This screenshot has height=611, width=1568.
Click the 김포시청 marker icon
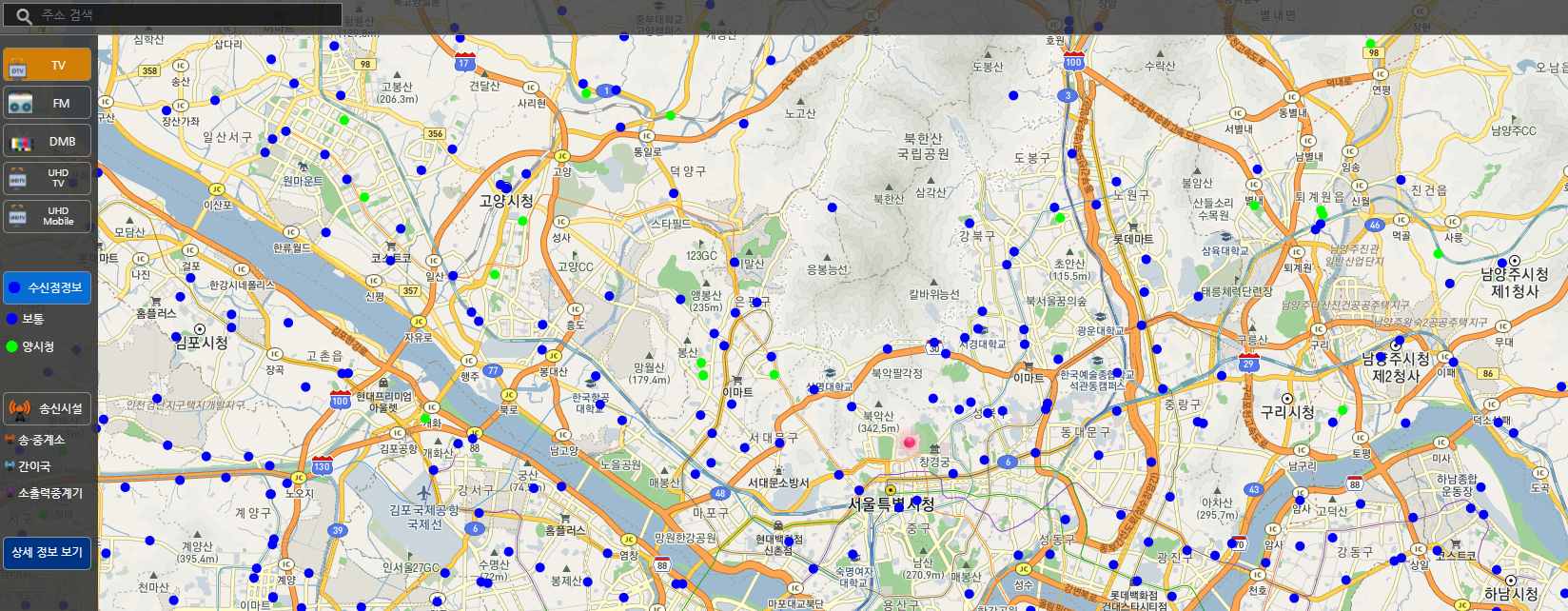[199, 328]
